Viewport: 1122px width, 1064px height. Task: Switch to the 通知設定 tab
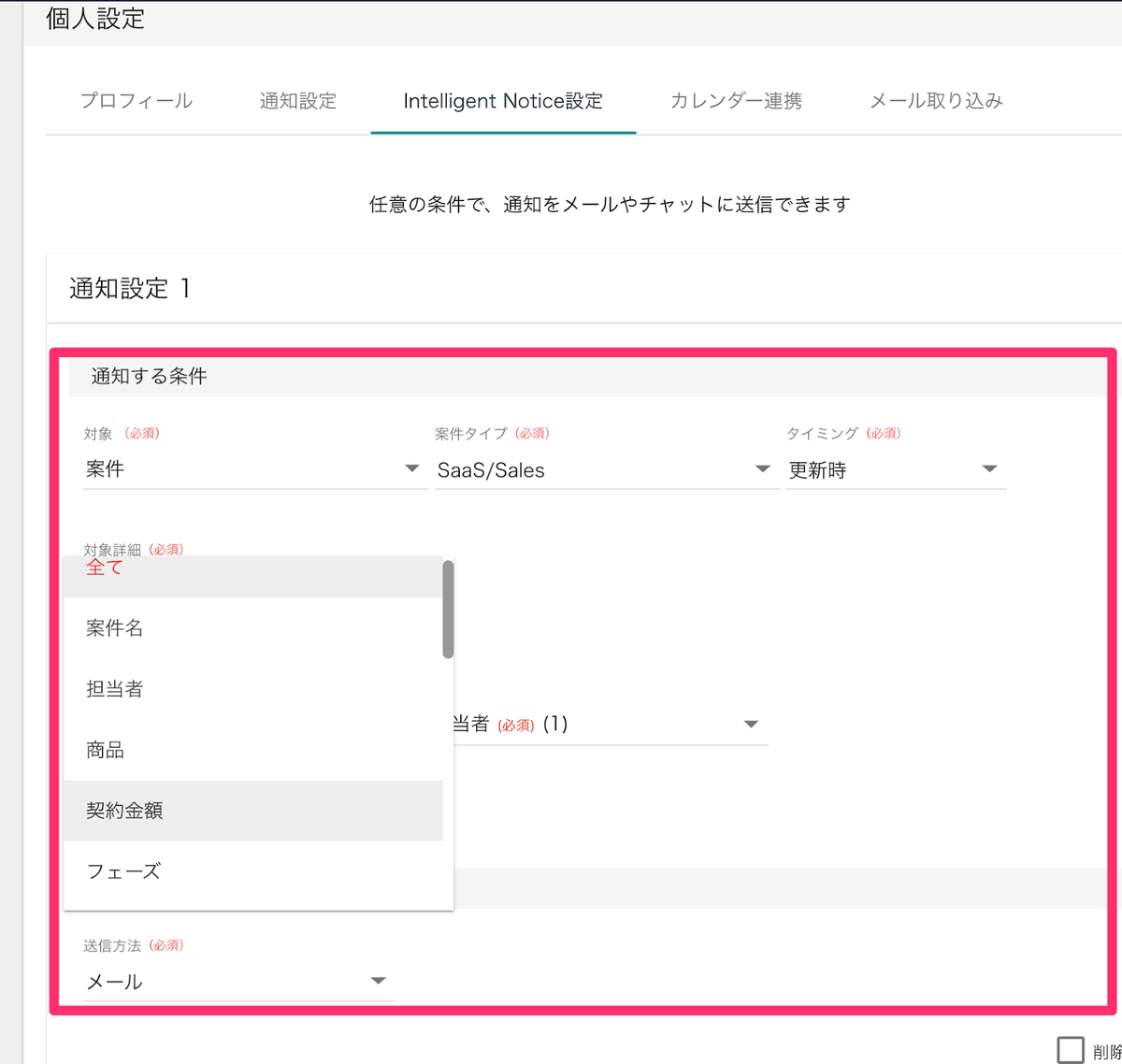(298, 101)
